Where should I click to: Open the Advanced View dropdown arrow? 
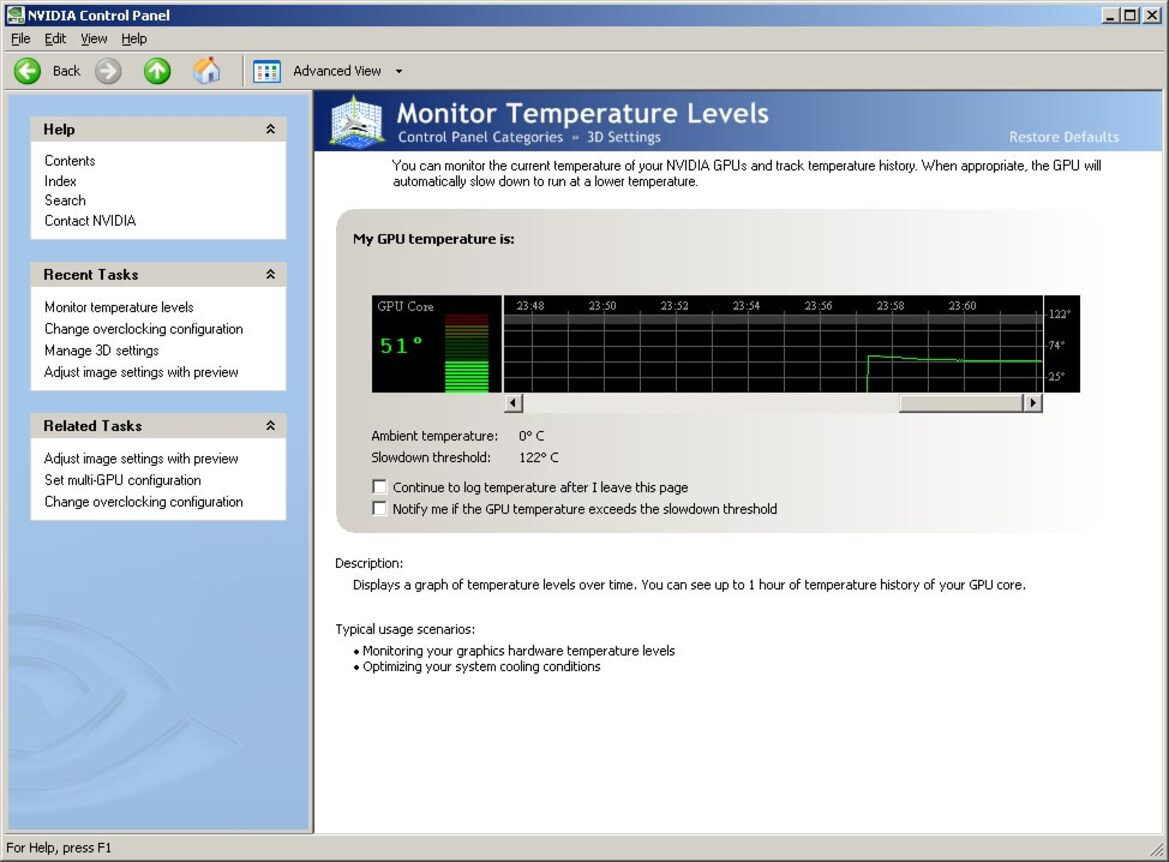(399, 72)
